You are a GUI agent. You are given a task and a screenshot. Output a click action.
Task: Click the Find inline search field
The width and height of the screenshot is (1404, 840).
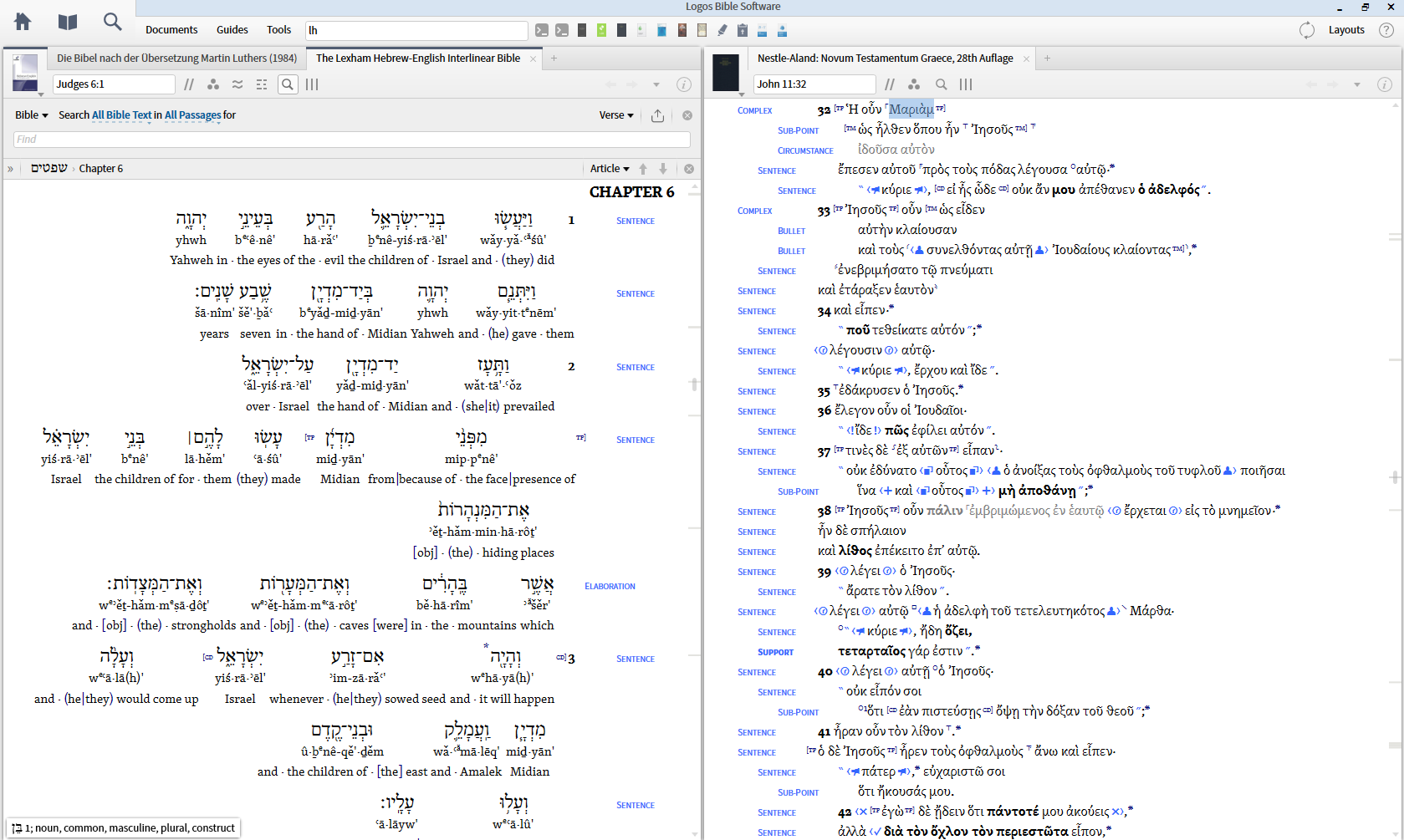(351, 140)
